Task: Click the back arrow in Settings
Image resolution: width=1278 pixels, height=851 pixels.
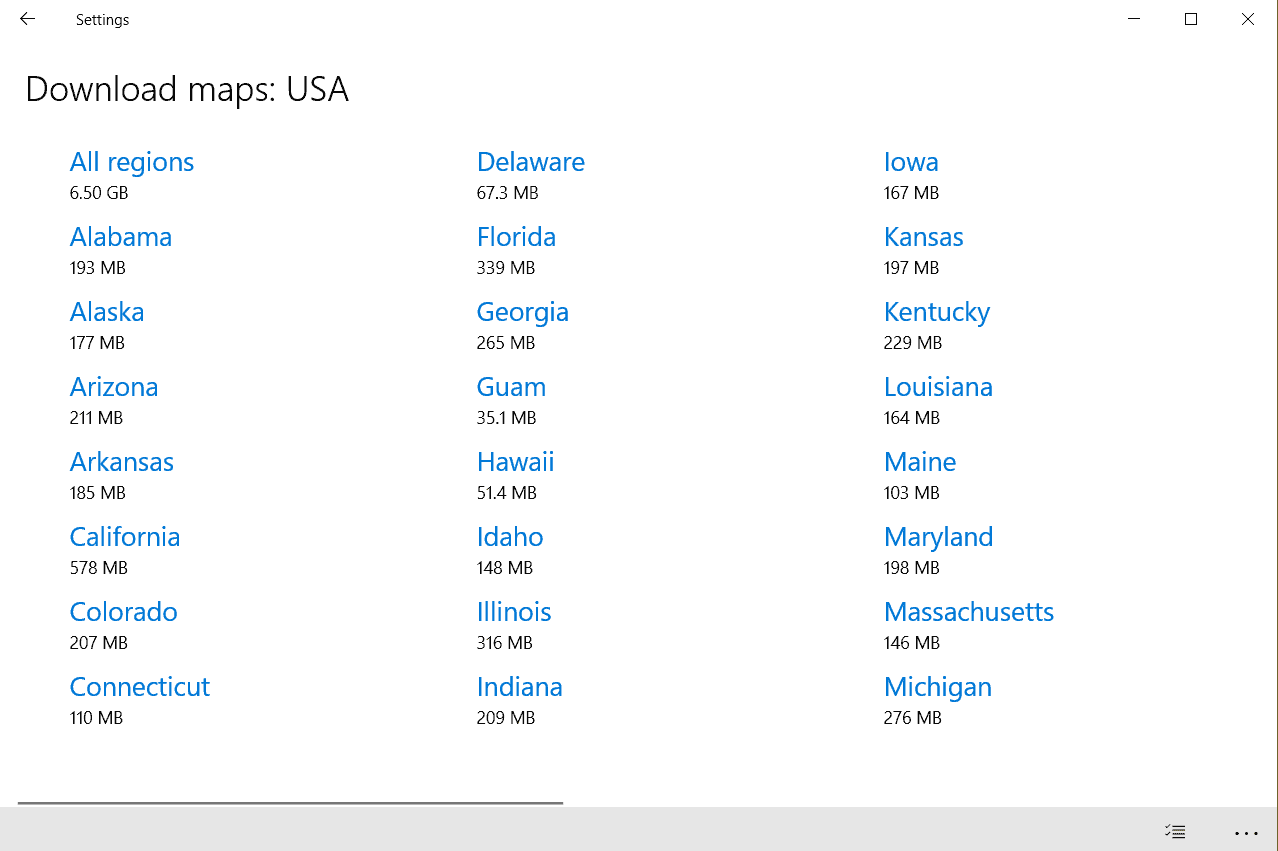Action: point(27,18)
